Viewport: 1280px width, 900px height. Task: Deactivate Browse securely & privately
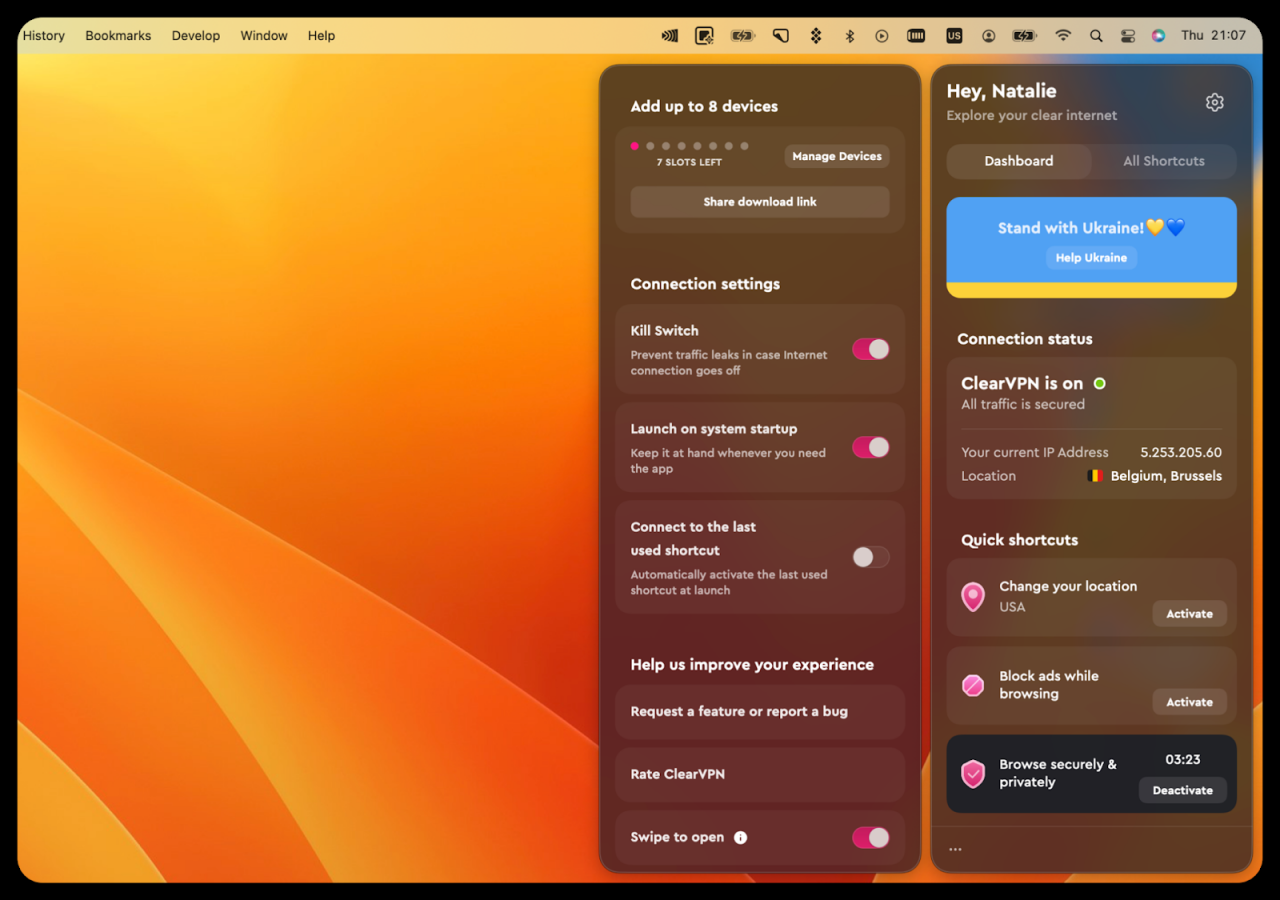pyautogui.click(x=1182, y=790)
